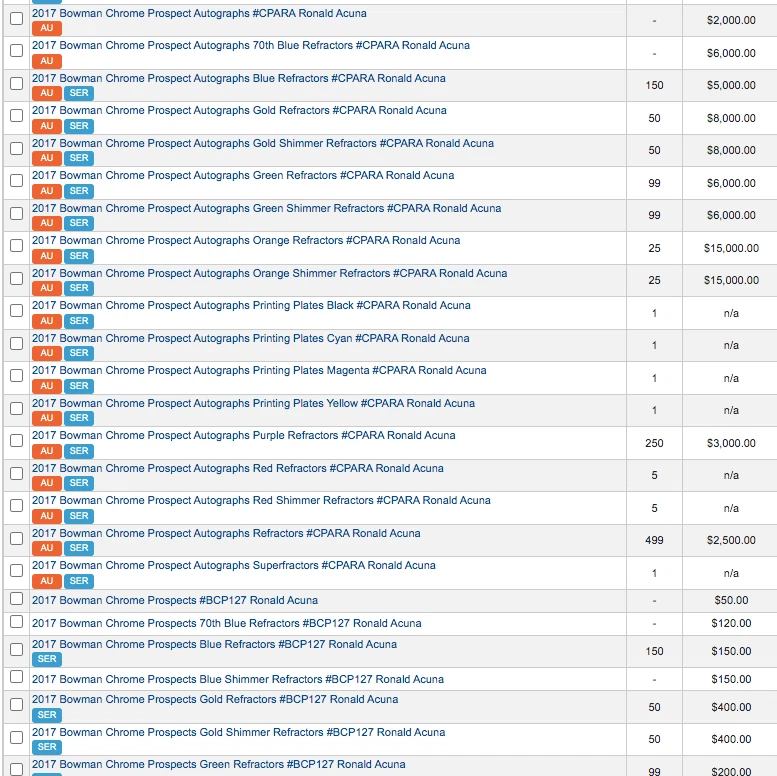Image resolution: width=777 pixels, height=776 pixels.
Task: Tick checkbox for Autographs 70th Blue Refractors row
Action: coord(16,51)
